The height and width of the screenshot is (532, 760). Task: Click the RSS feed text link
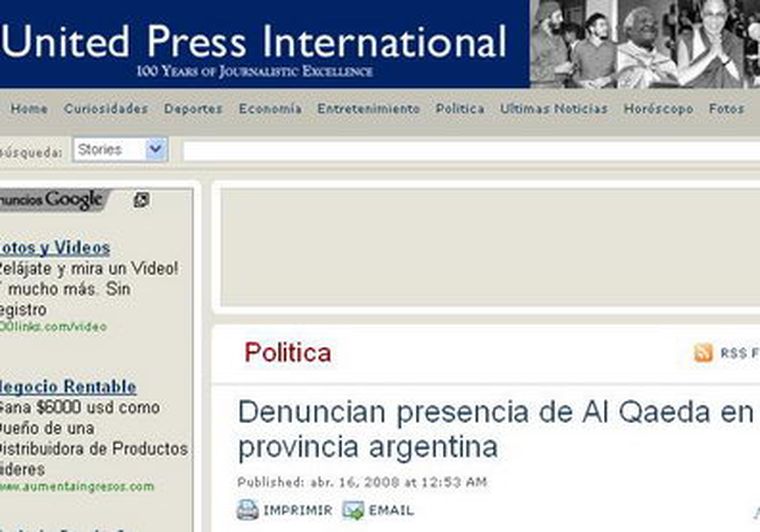tap(740, 353)
